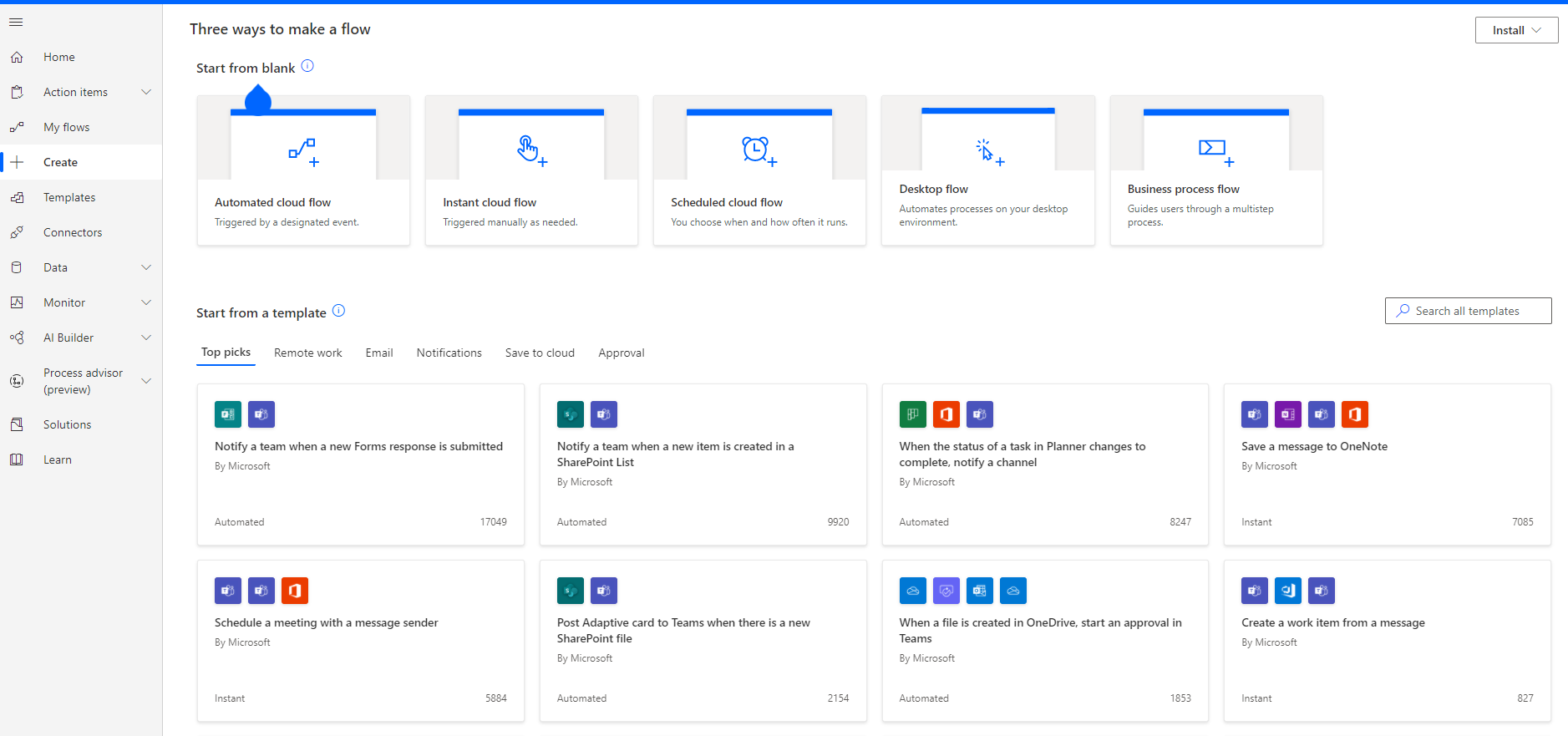Click info icon beside Start from a template
Screen dimensions: 1568x736
pyautogui.click(x=338, y=311)
